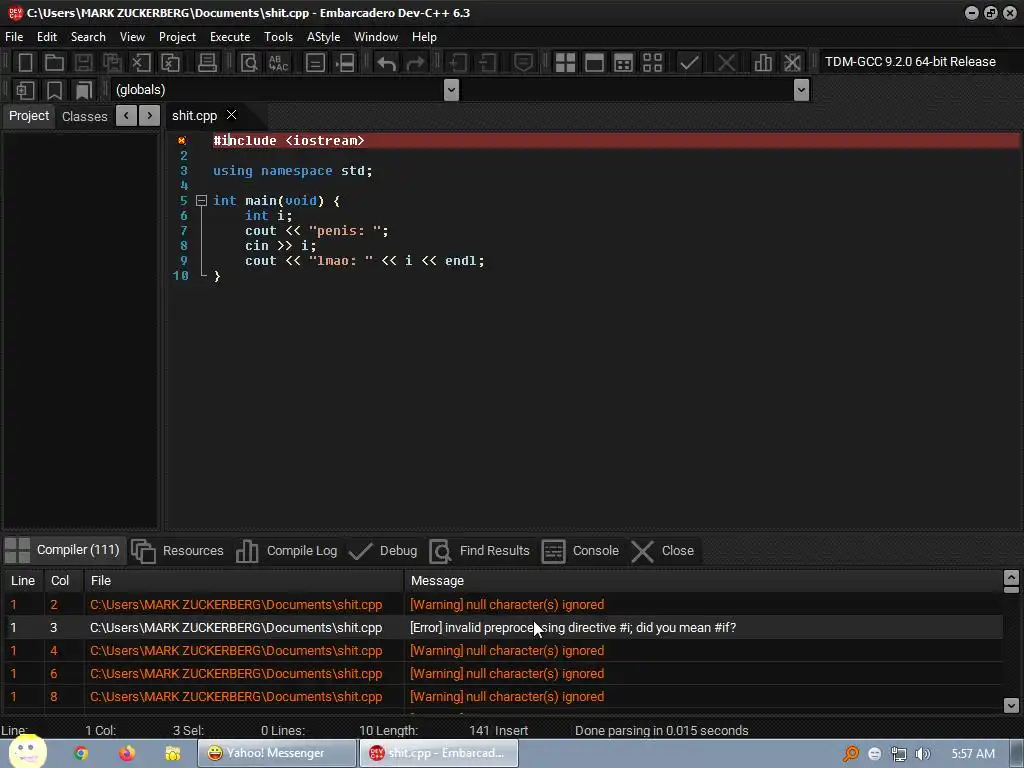
Task: Click the Toggle Comment icon
Action: click(523, 63)
